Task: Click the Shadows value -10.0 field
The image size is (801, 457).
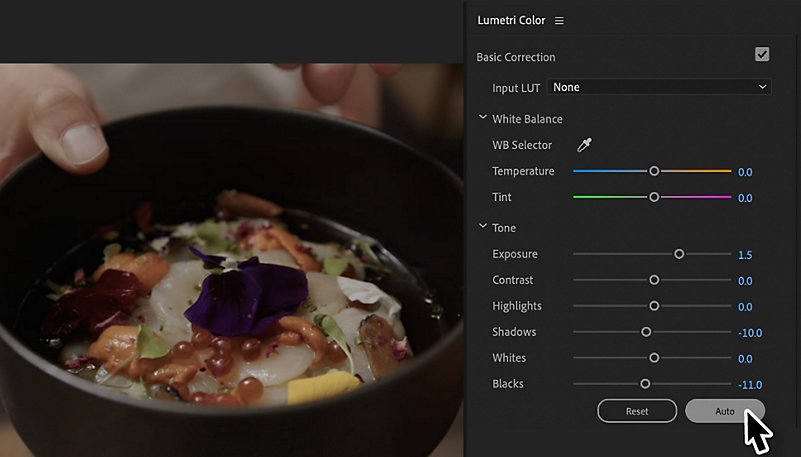Action: (x=750, y=333)
